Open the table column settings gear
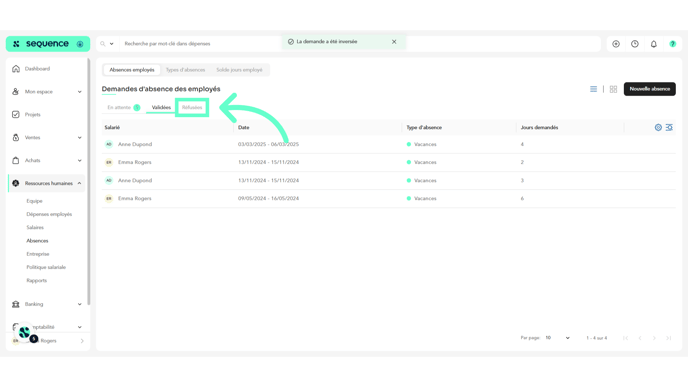The width and height of the screenshot is (688, 387). pos(658,127)
